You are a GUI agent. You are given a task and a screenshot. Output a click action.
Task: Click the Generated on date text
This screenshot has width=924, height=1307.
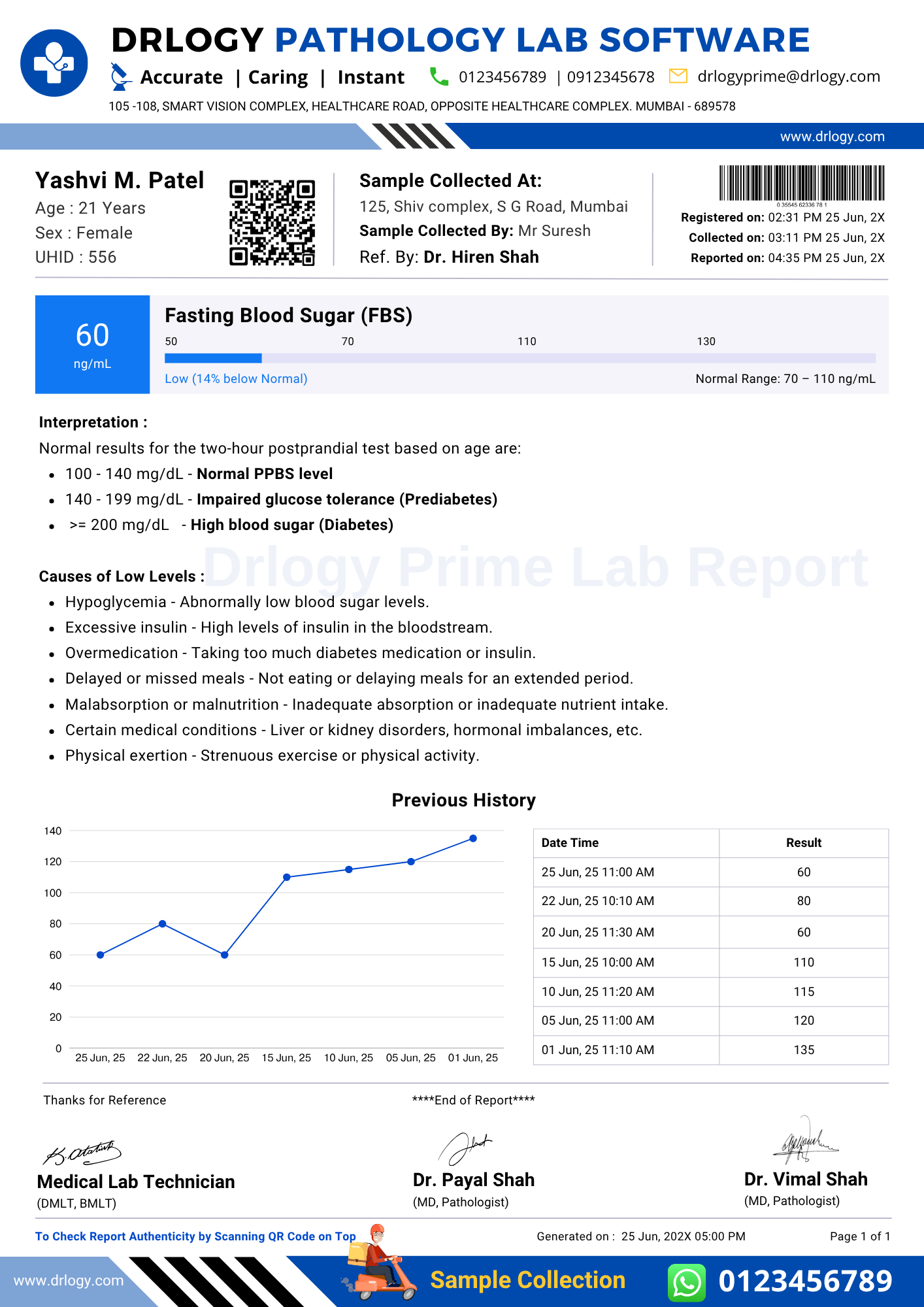click(x=641, y=1236)
